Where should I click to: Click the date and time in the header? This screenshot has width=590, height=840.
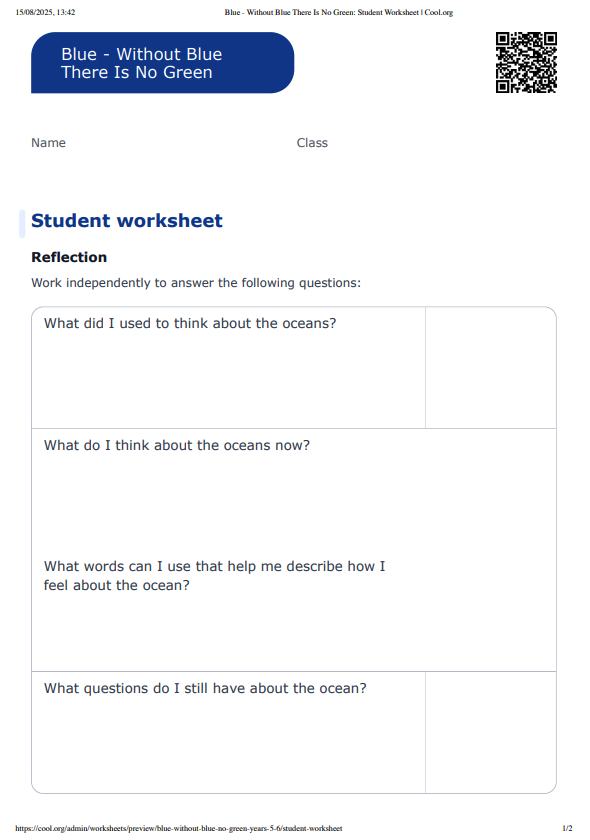pyautogui.click(x=45, y=12)
